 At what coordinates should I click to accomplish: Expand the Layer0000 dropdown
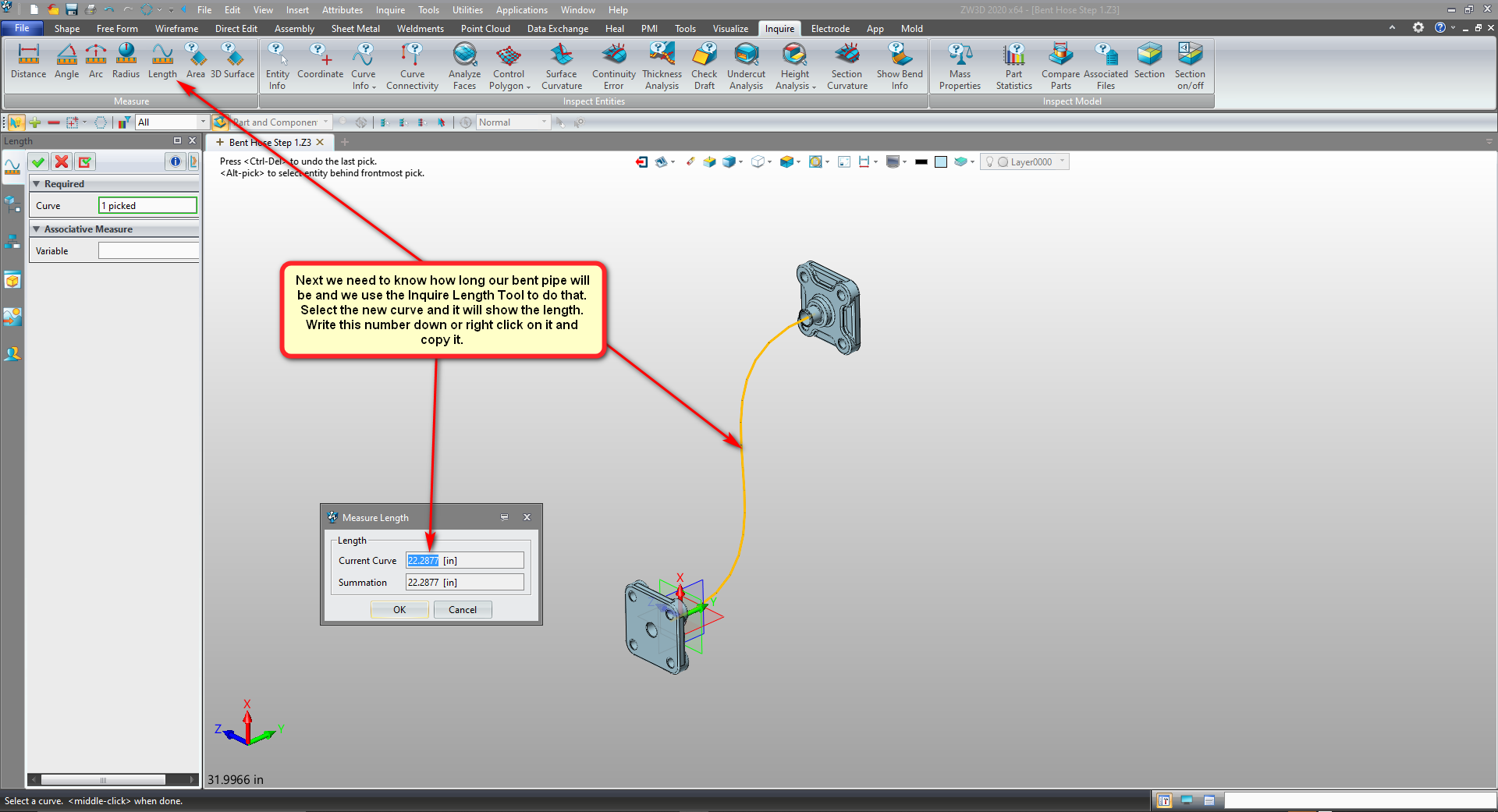(x=1062, y=162)
